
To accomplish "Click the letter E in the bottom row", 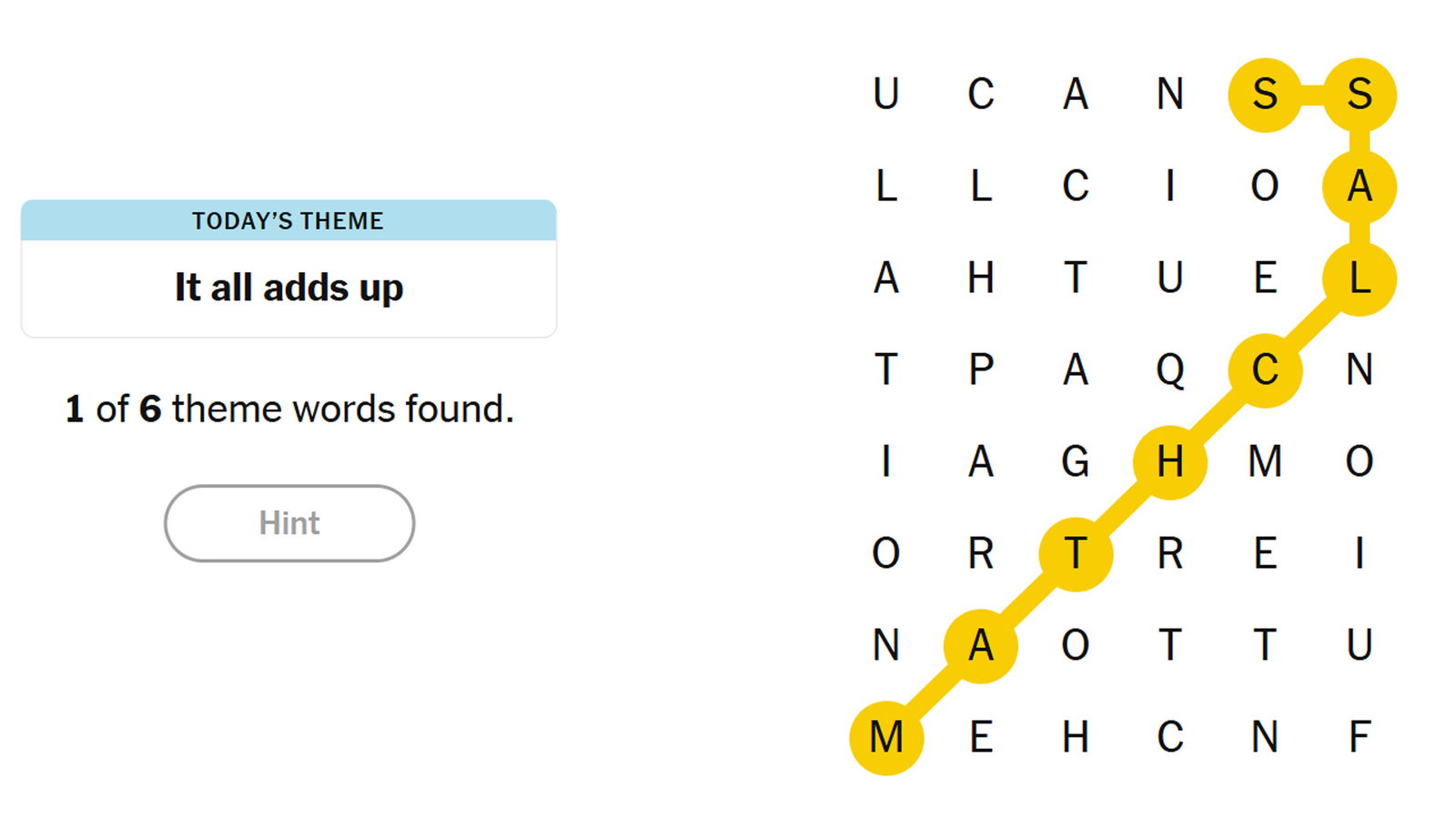I will click(982, 737).
